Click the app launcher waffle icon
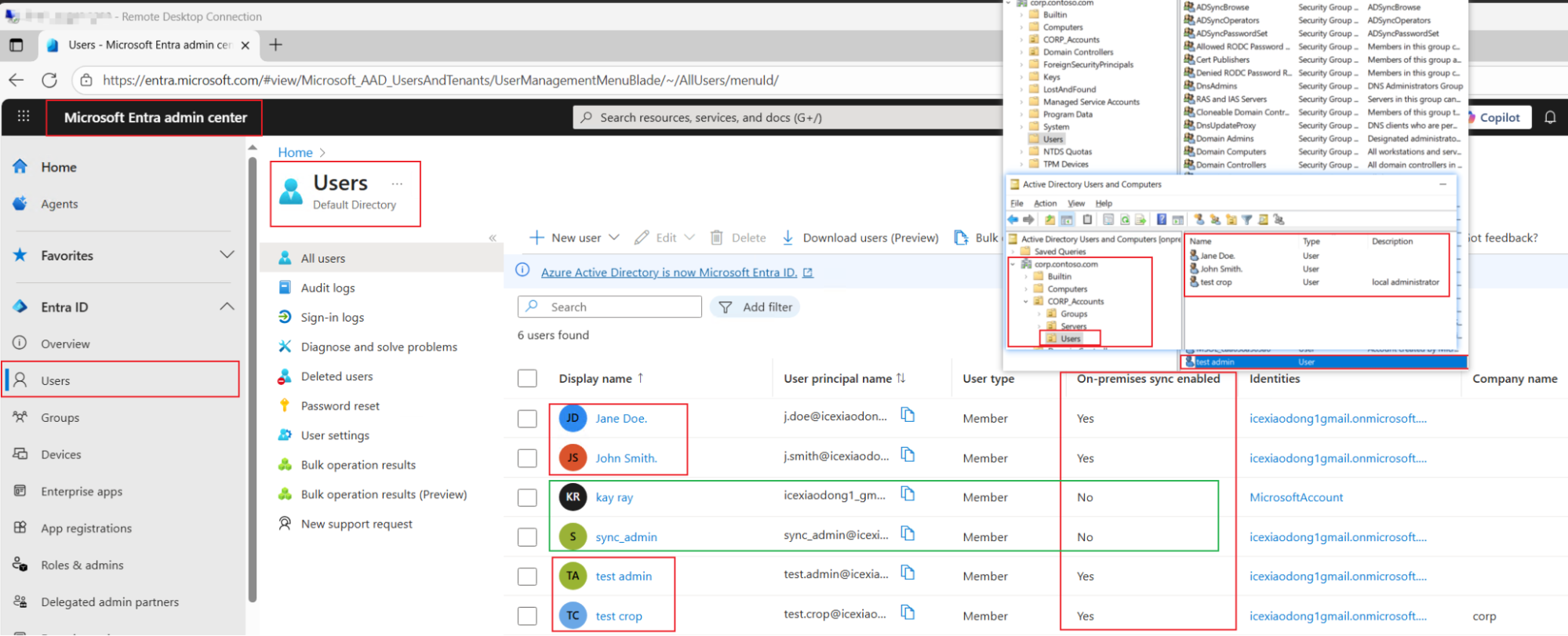 tap(24, 116)
